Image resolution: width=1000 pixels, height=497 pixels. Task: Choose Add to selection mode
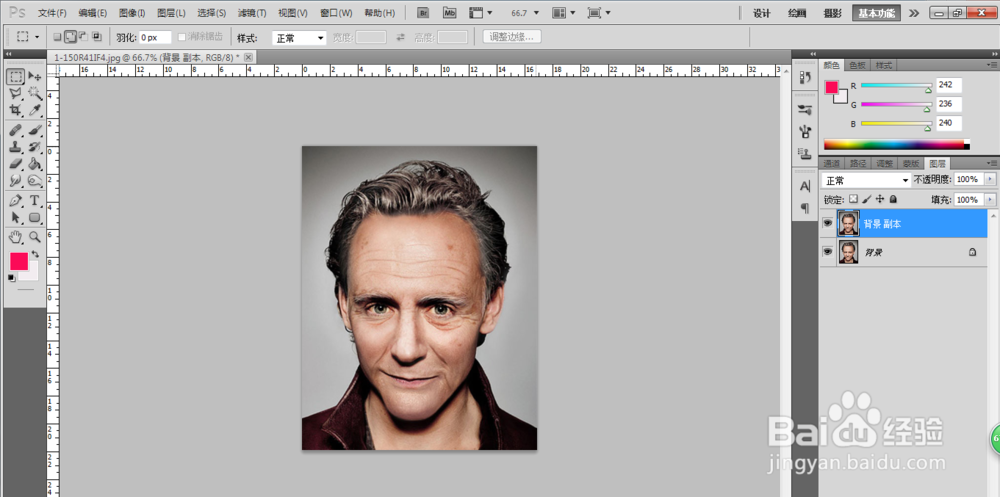pyautogui.click(x=70, y=37)
